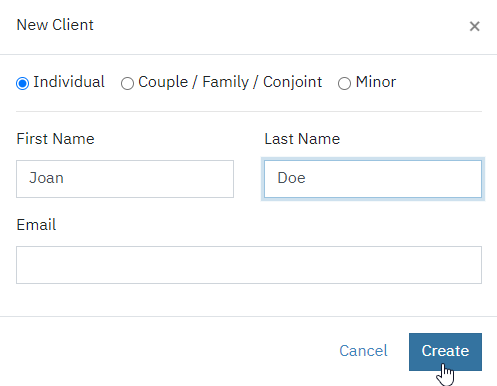Close the New Client dialog with X
Screen dimensions: 497x386
(474, 26)
